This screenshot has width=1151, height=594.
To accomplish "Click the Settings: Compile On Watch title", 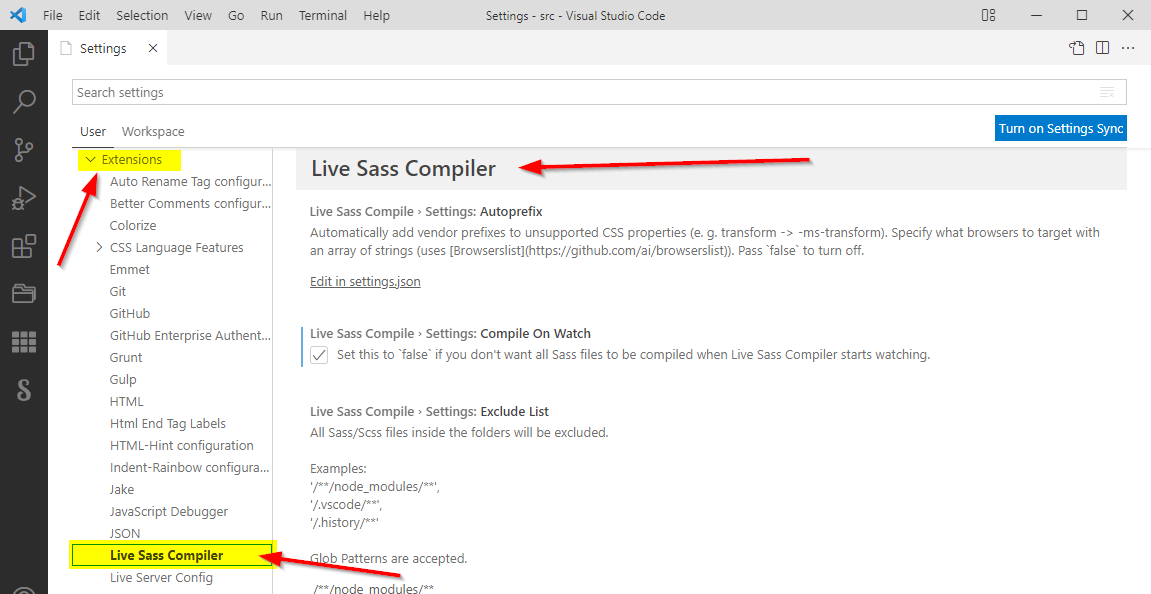I will [x=450, y=333].
